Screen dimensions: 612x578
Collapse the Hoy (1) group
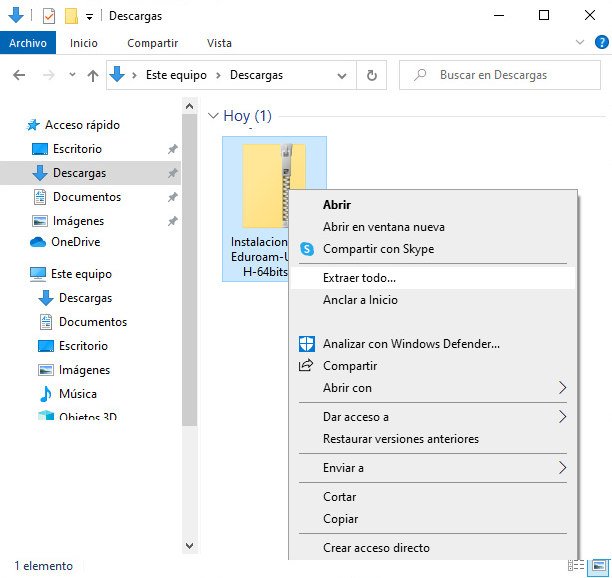click(213, 116)
